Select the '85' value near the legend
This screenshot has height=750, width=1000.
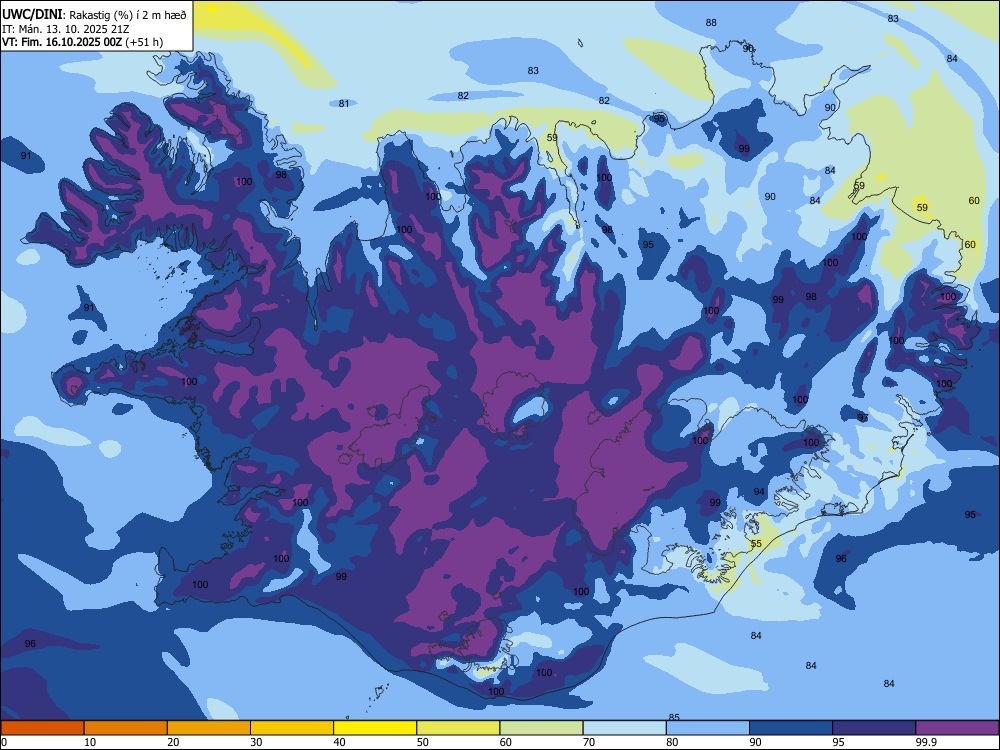click(674, 717)
